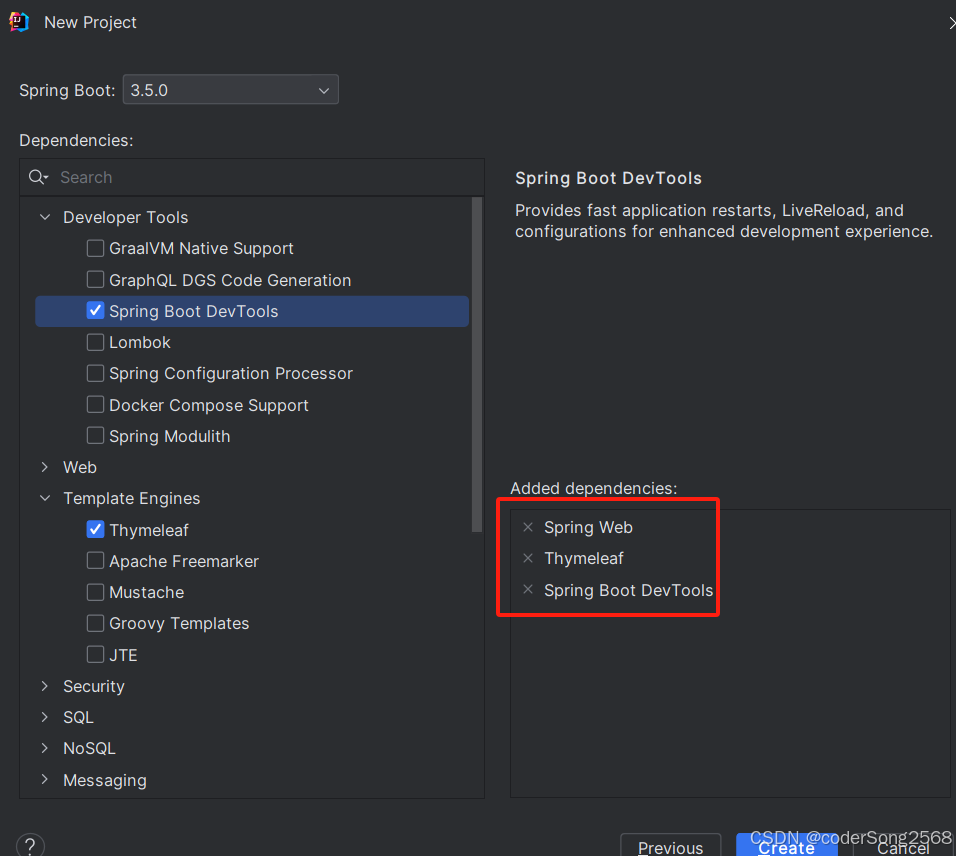Collapse the Template Engines category

click(x=45, y=498)
